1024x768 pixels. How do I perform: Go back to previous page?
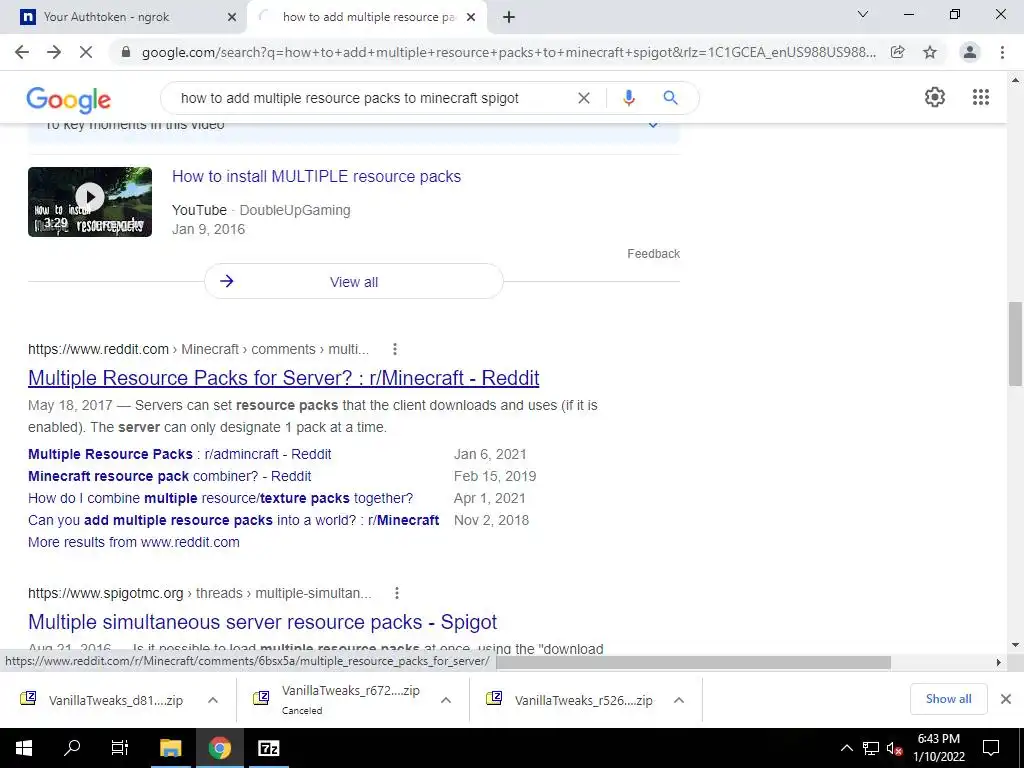pos(22,52)
